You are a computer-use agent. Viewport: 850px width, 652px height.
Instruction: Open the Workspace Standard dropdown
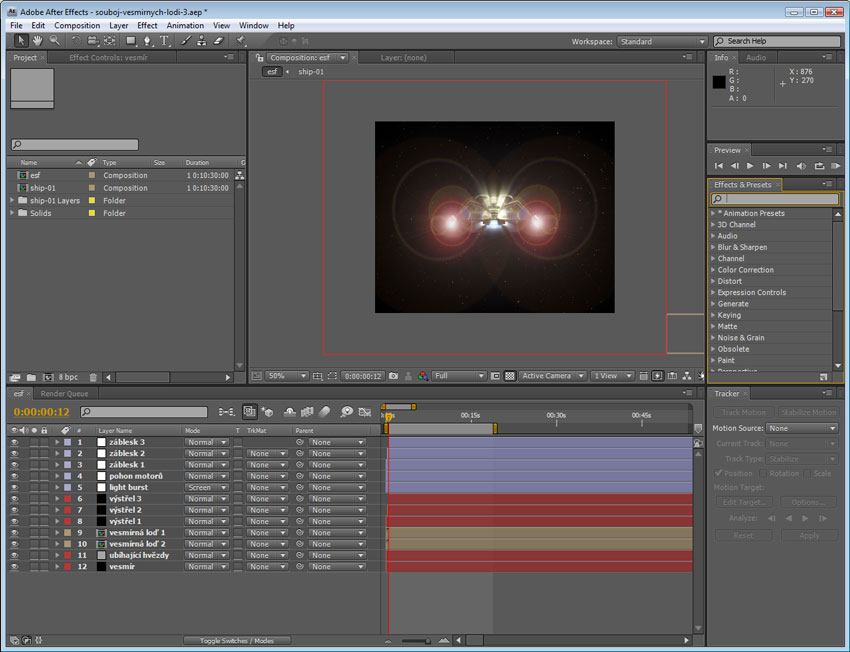(x=662, y=42)
